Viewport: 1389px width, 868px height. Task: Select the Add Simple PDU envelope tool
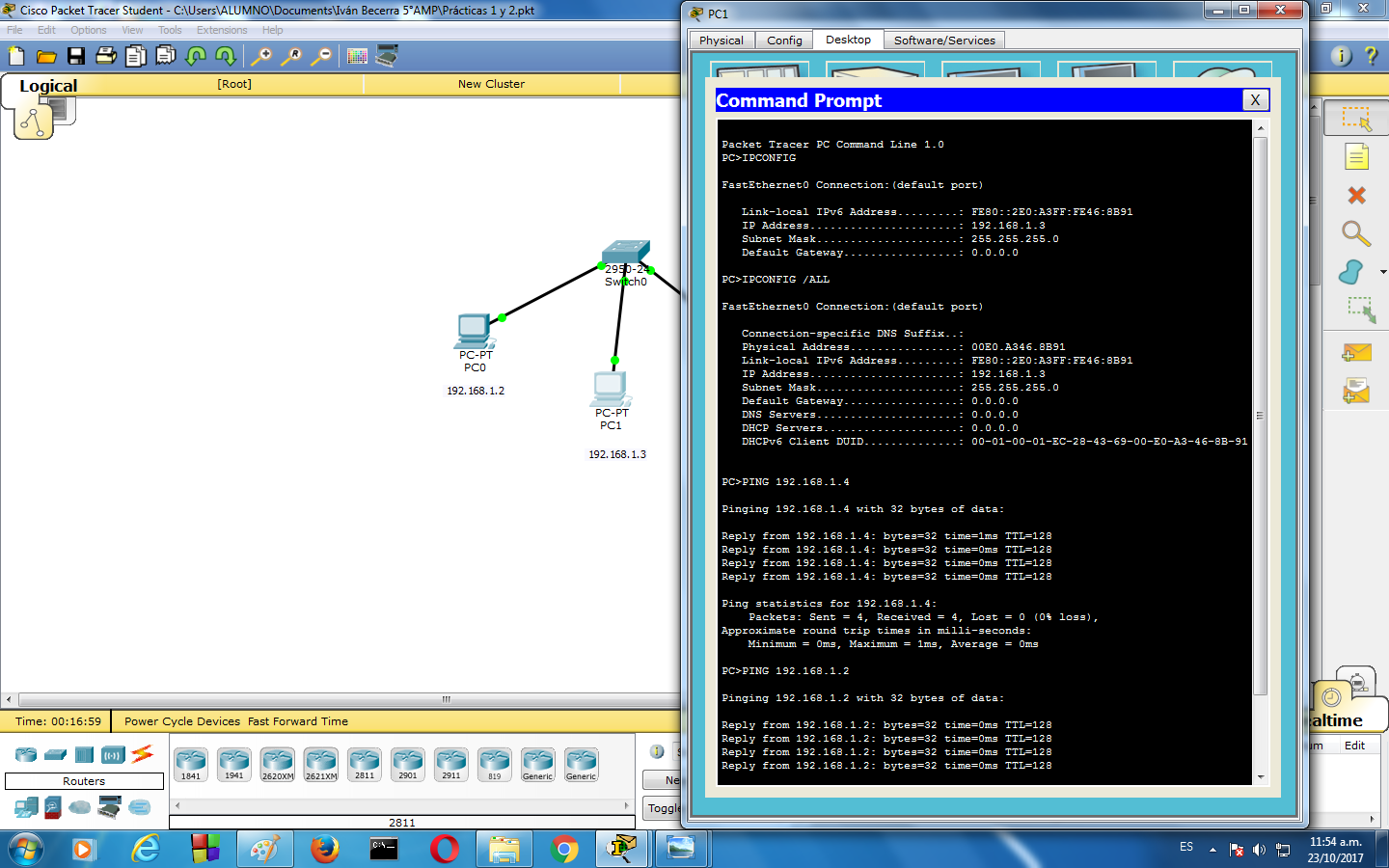pyautogui.click(x=1355, y=350)
